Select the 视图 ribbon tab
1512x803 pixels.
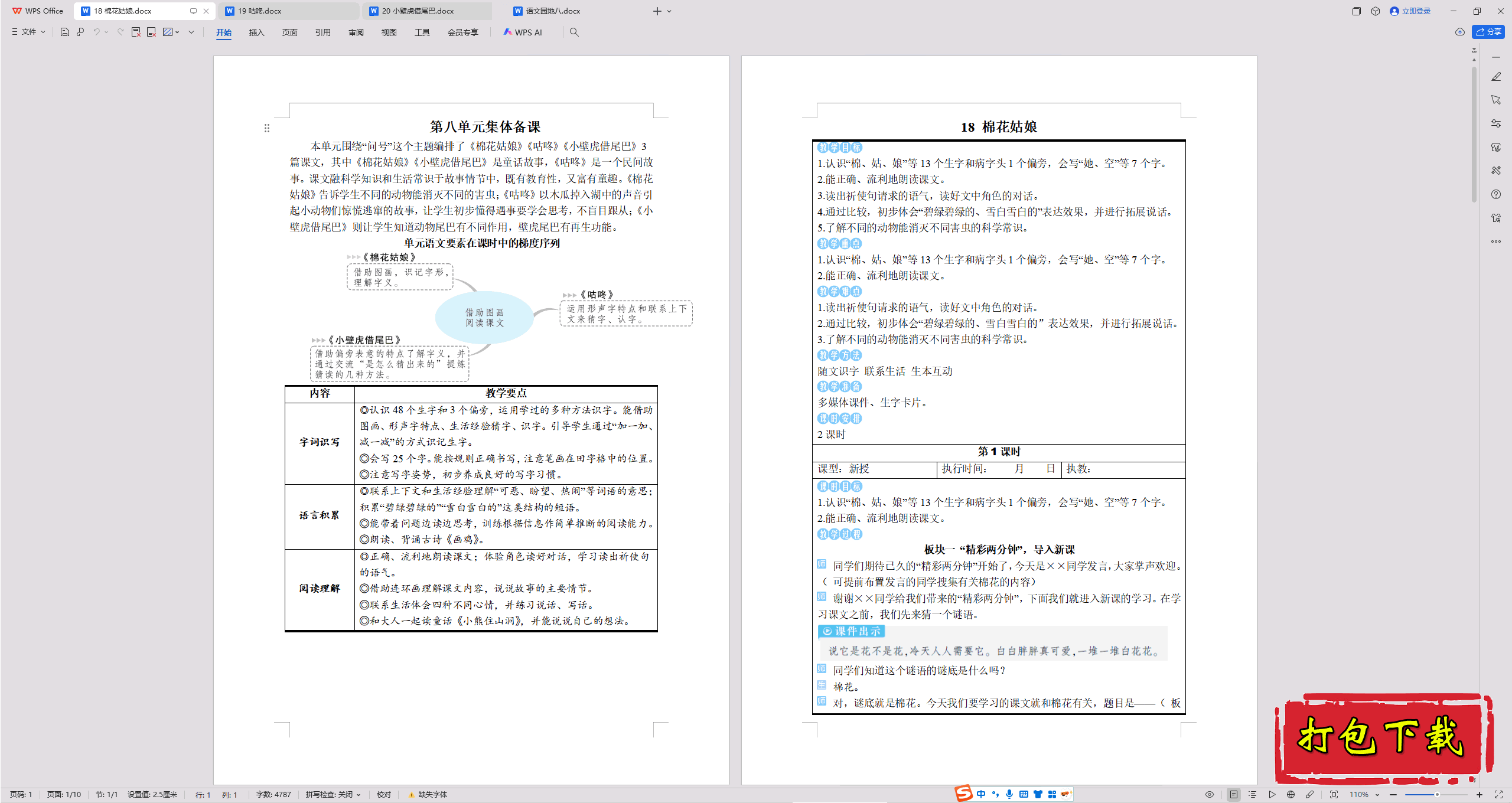[x=389, y=32]
